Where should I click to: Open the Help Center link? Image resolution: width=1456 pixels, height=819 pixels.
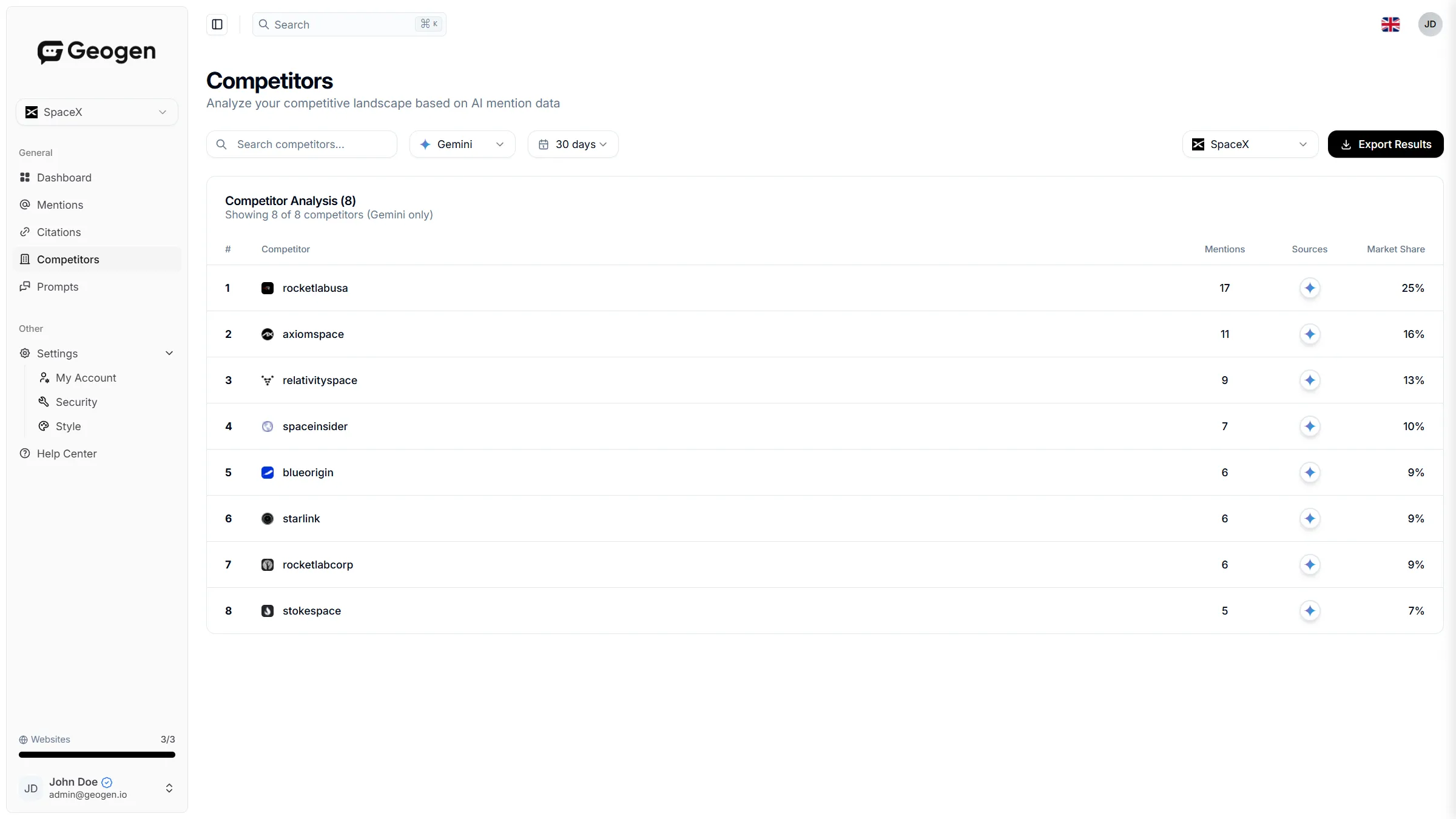[67, 454]
